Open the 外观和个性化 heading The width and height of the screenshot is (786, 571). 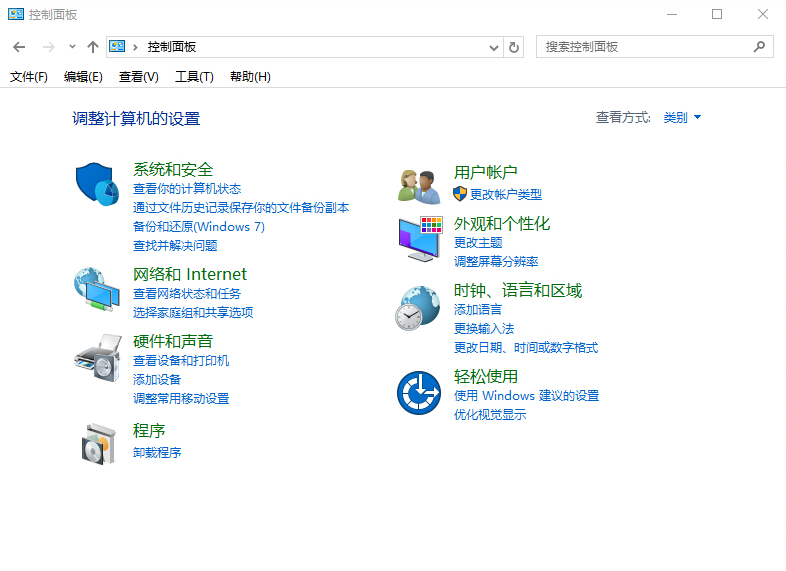(x=502, y=224)
